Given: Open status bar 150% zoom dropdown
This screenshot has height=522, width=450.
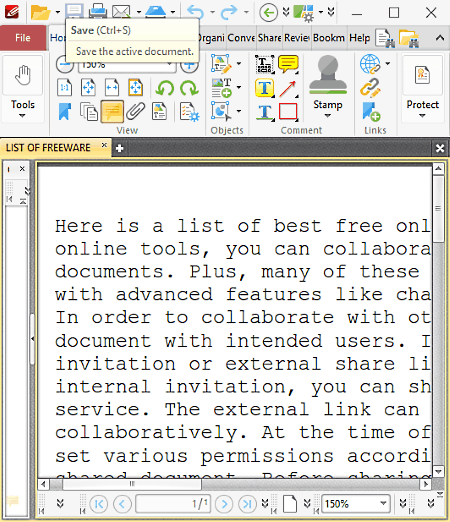Looking at the screenshot, I should 383,503.
